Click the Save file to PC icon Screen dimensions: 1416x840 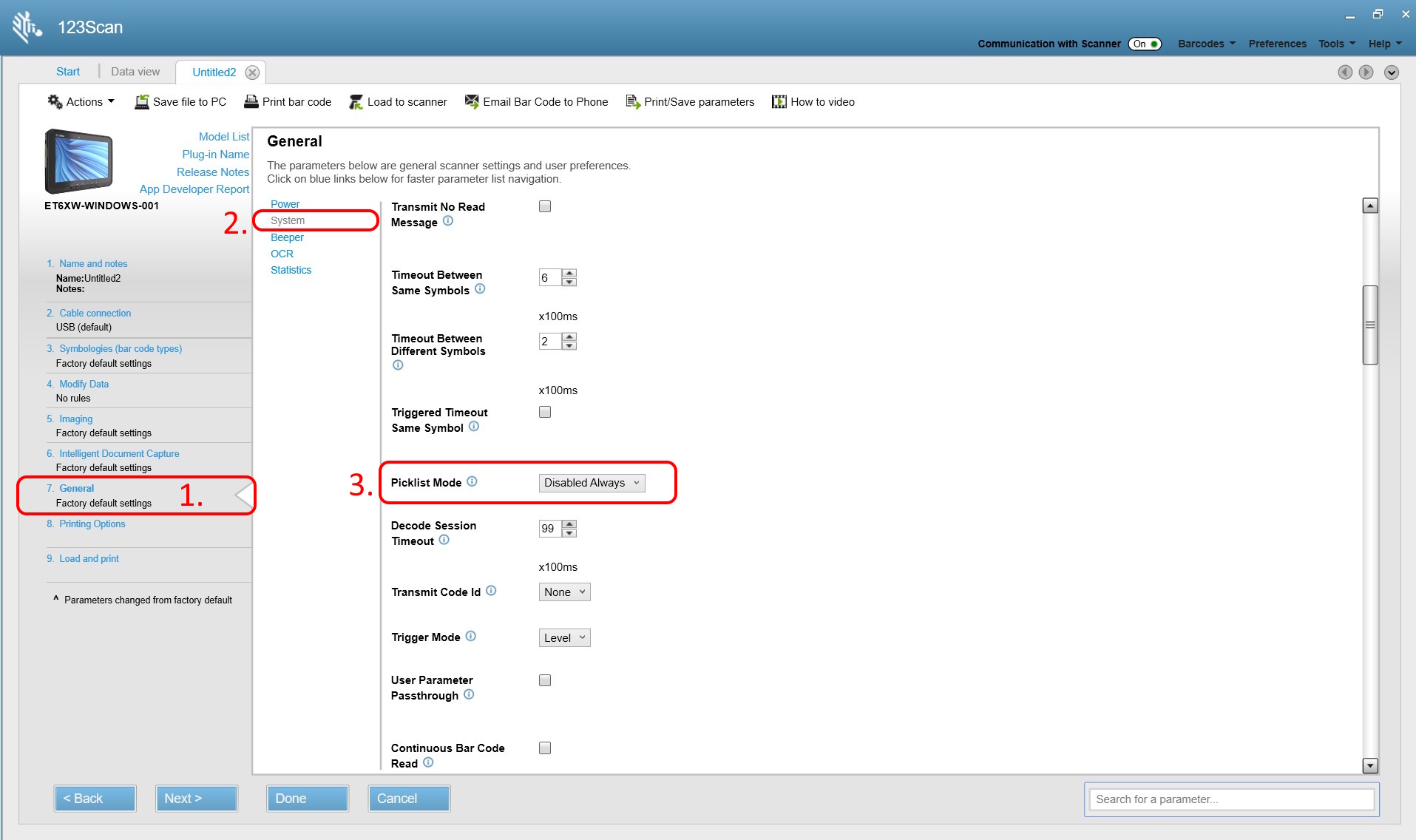click(141, 102)
